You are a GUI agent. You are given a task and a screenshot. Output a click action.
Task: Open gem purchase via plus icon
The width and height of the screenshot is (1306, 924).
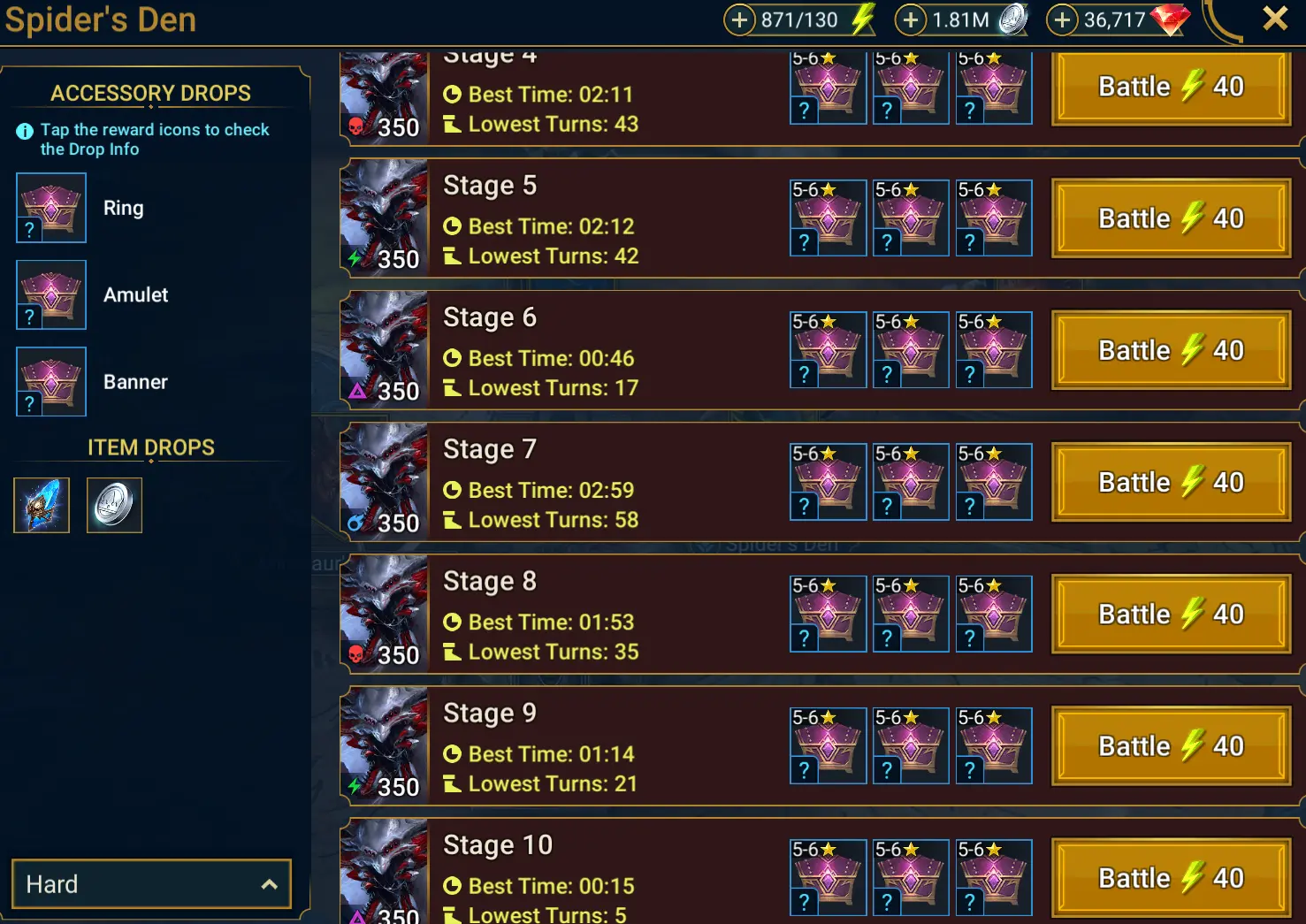1062,19
